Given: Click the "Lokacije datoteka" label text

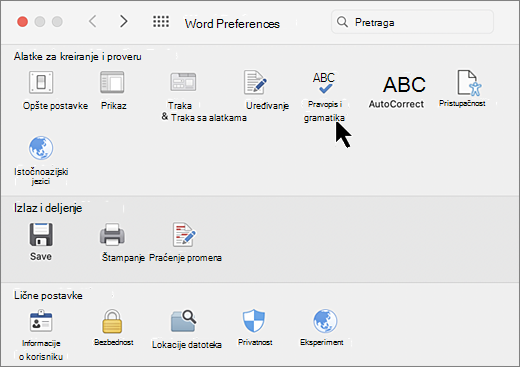Looking at the screenshot, I should click(187, 344).
